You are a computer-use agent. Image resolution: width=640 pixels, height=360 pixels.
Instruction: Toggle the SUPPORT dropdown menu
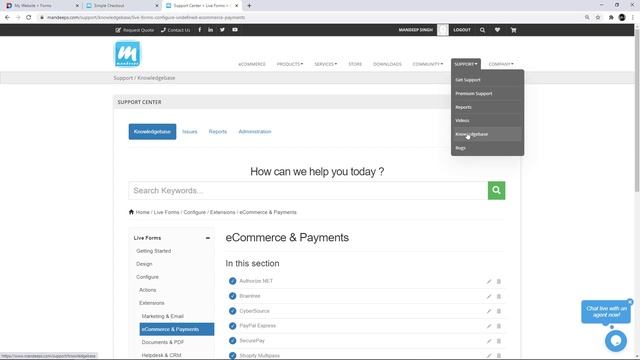coord(466,64)
